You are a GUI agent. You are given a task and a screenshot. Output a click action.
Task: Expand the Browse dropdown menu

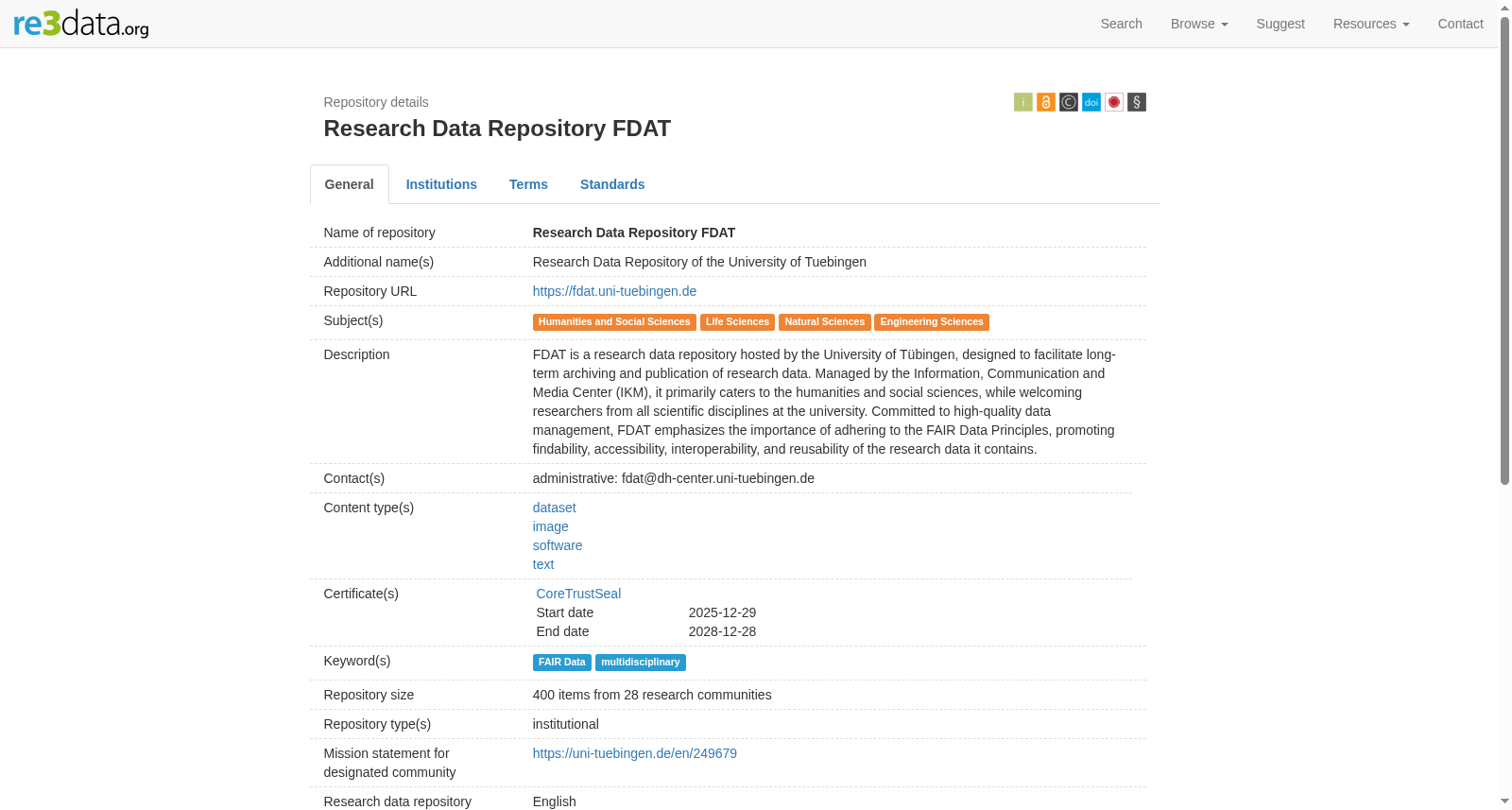(1198, 24)
